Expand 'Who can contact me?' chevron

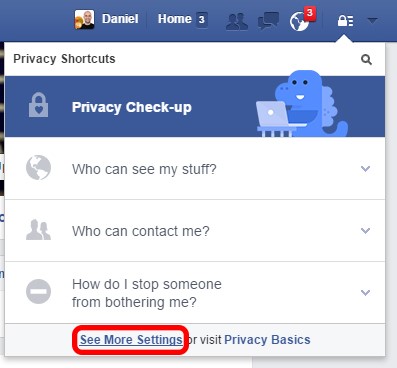(x=366, y=231)
